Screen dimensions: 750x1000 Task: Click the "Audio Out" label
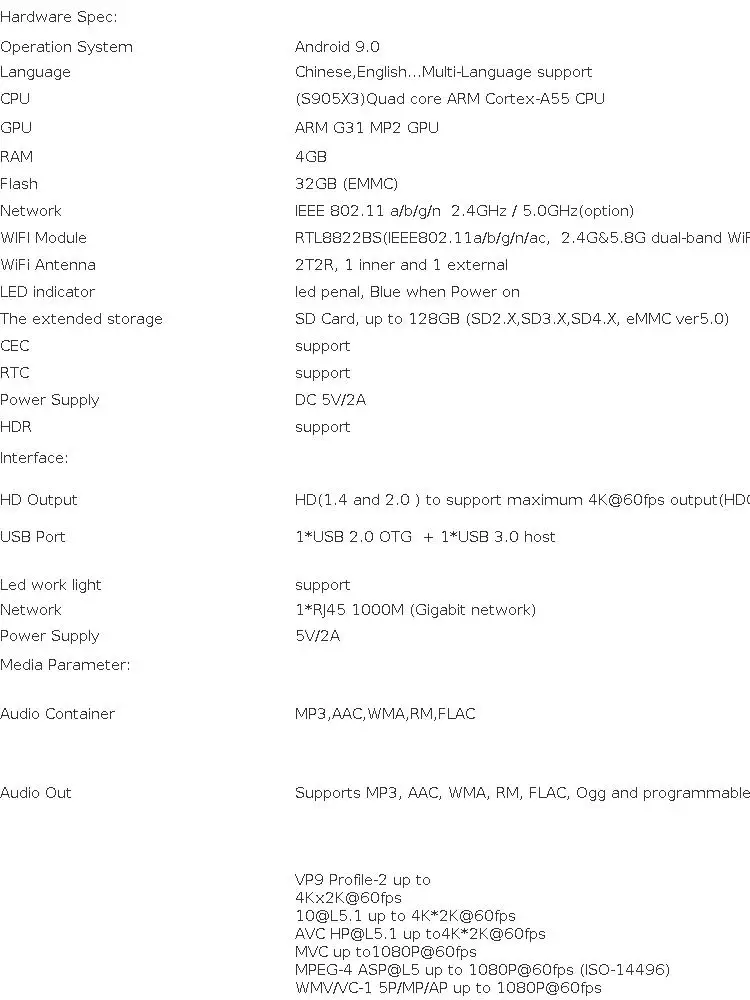36,793
